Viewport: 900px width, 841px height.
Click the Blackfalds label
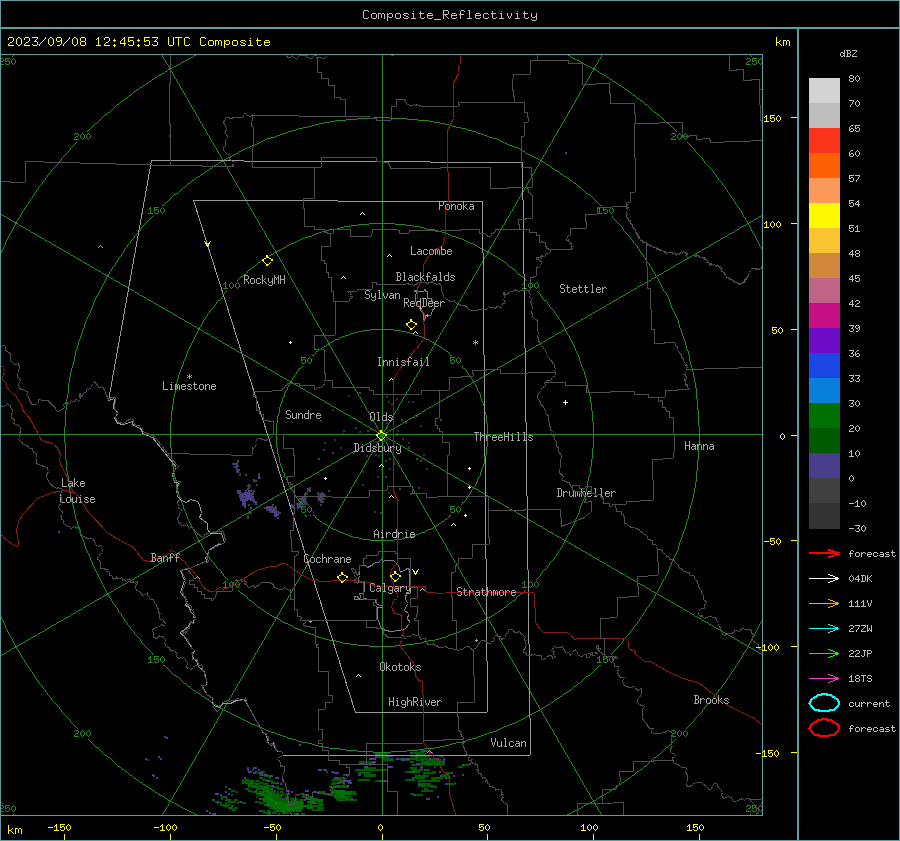click(425, 277)
